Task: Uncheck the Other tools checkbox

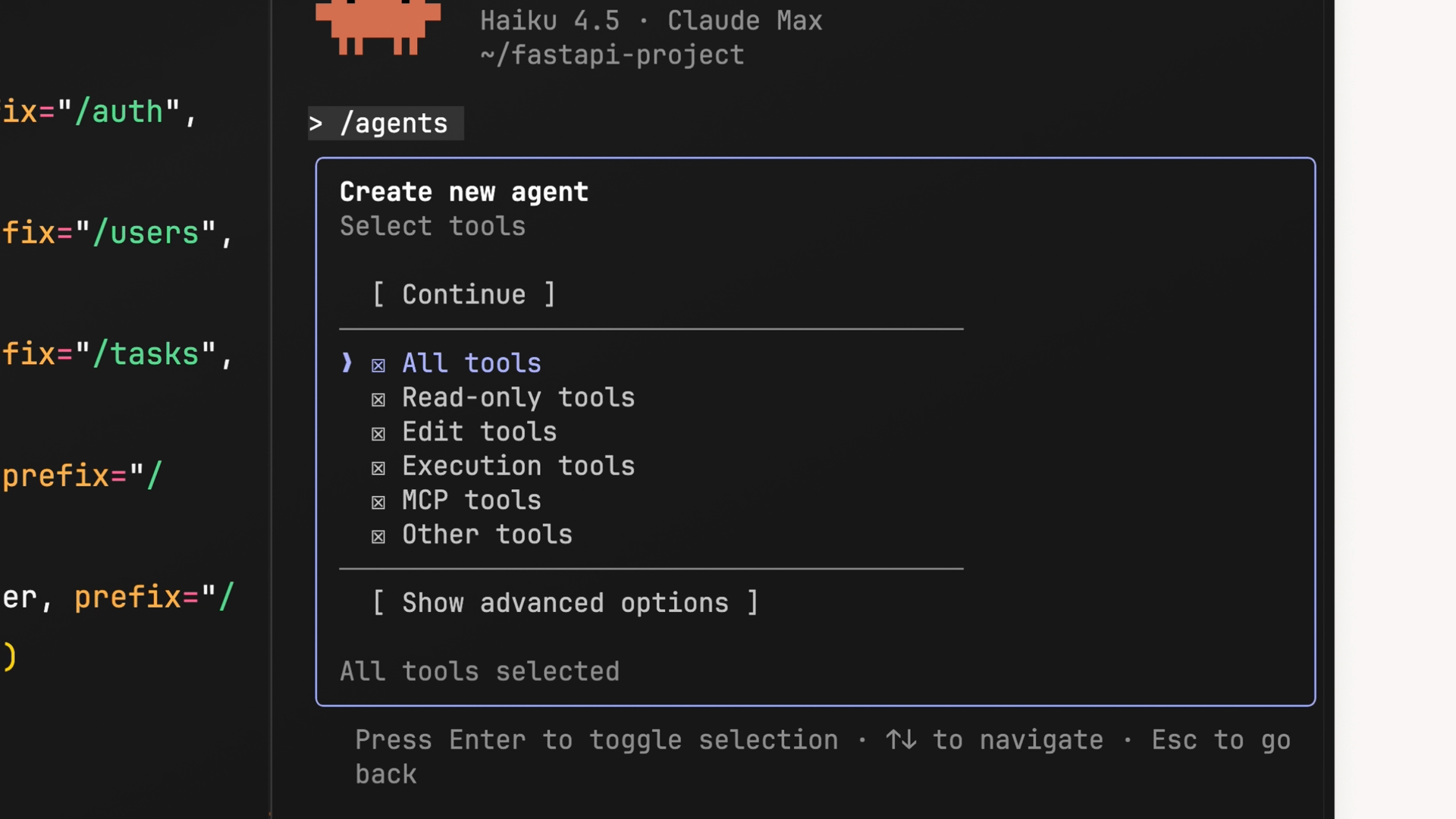Action: 378,535
